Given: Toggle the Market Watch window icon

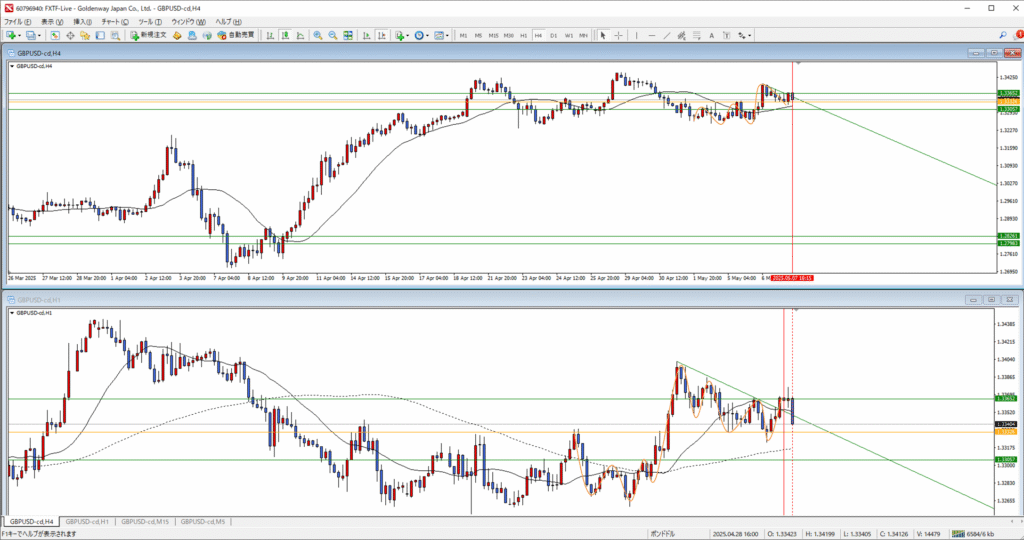Looking at the screenshot, I should [x=55, y=35].
